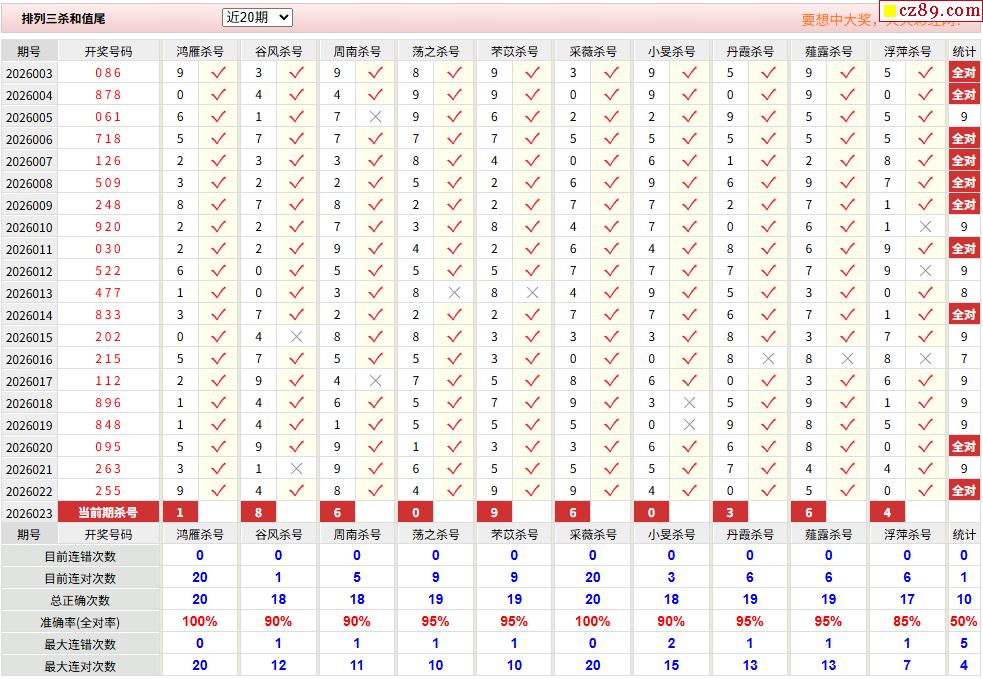Click 谷风杀号 current kill number 8 badge
Viewport: 983px width, 679px height.
click(x=258, y=512)
